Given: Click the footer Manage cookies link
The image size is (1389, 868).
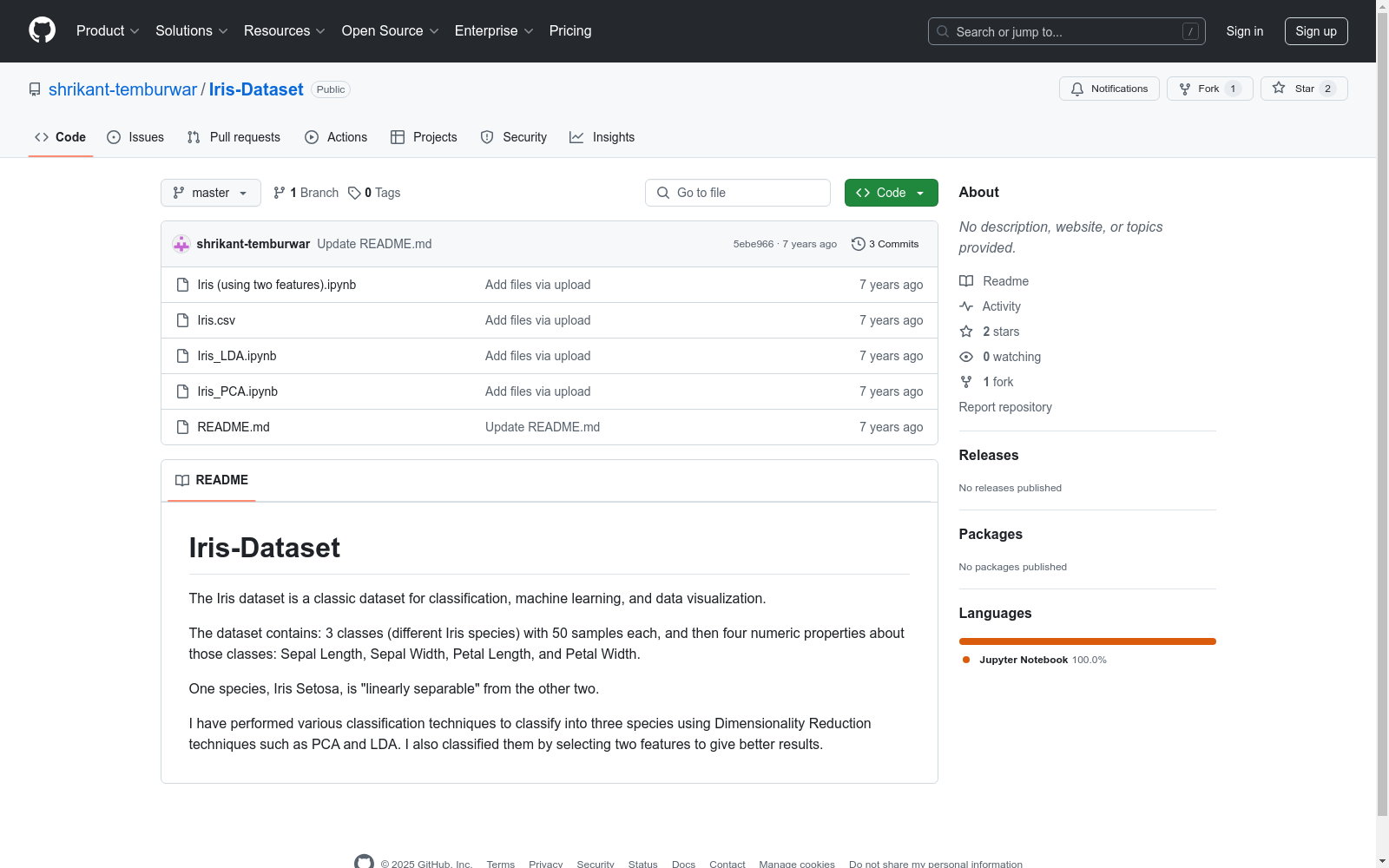Looking at the screenshot, I should click(x=797, y=864).
